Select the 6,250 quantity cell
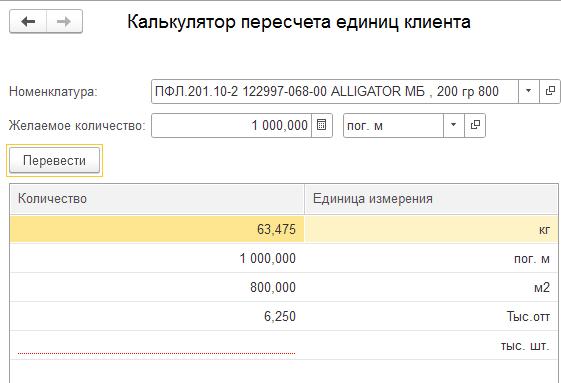The image size is (561, 383). coord(157,316)
